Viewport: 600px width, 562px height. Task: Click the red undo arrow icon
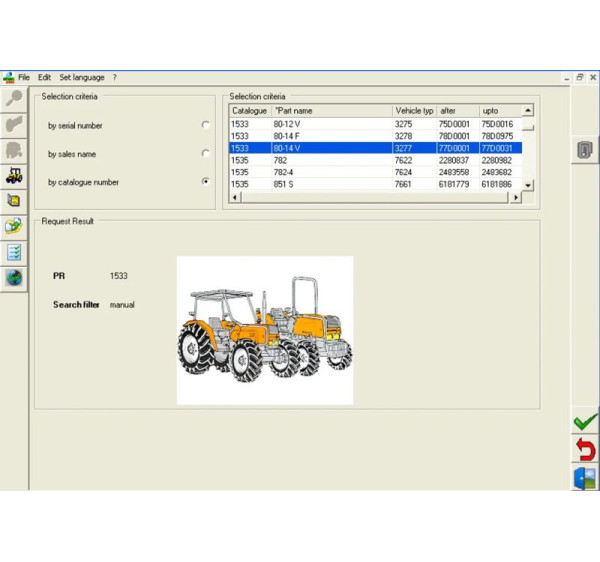click(x=585, y=450)
